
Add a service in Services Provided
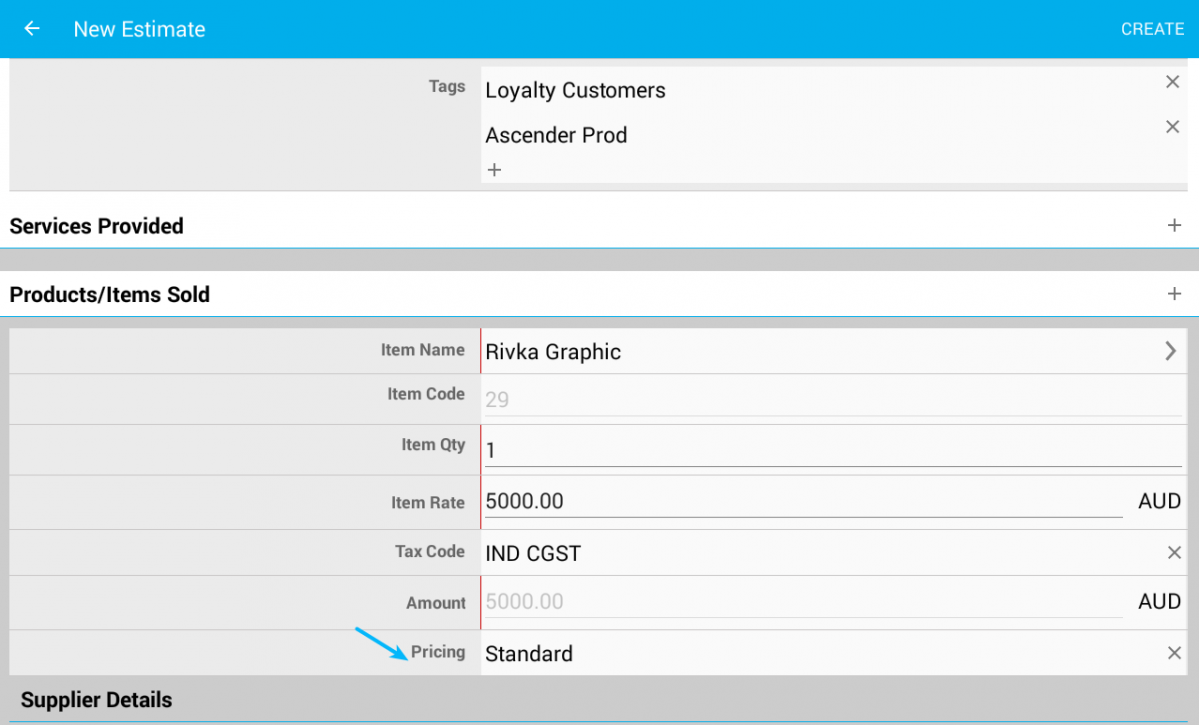coord(1174,226)
